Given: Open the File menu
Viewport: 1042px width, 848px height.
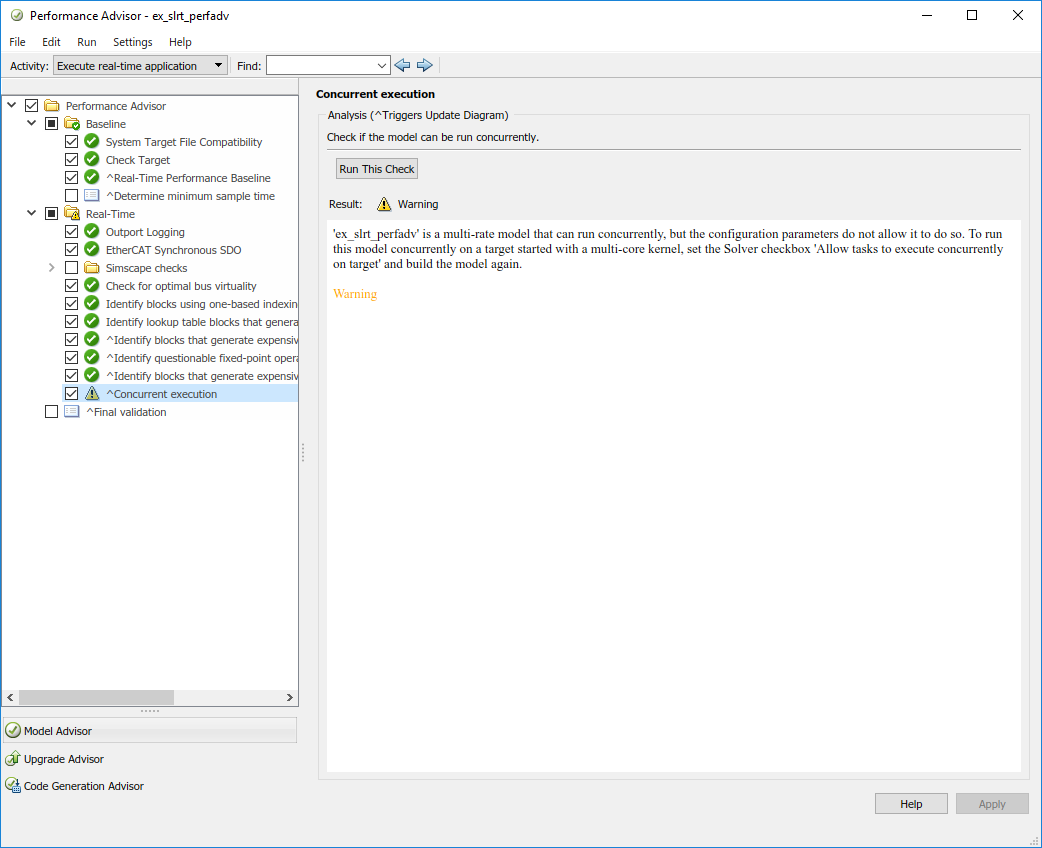Looking at the screenshot, I should (17, 42).
